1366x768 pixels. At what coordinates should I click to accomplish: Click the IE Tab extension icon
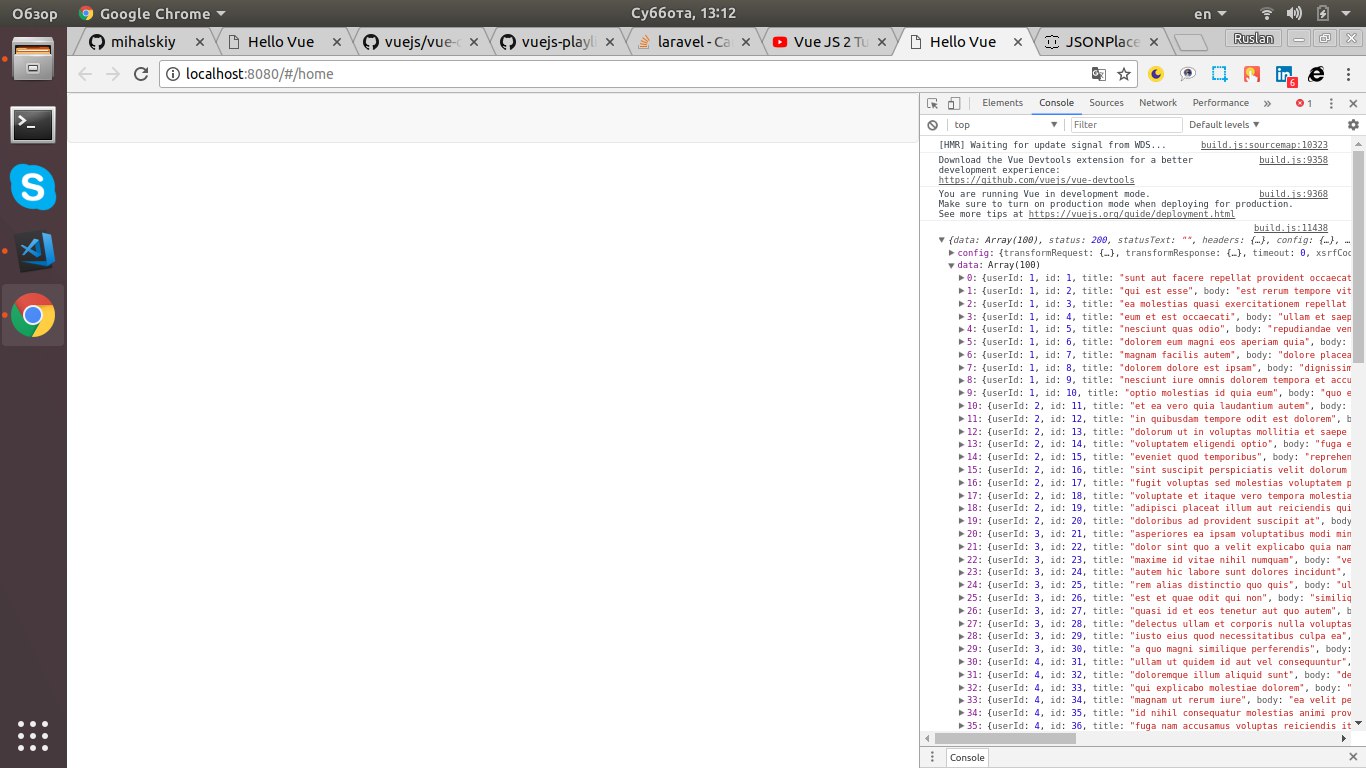coord(1316,74)
